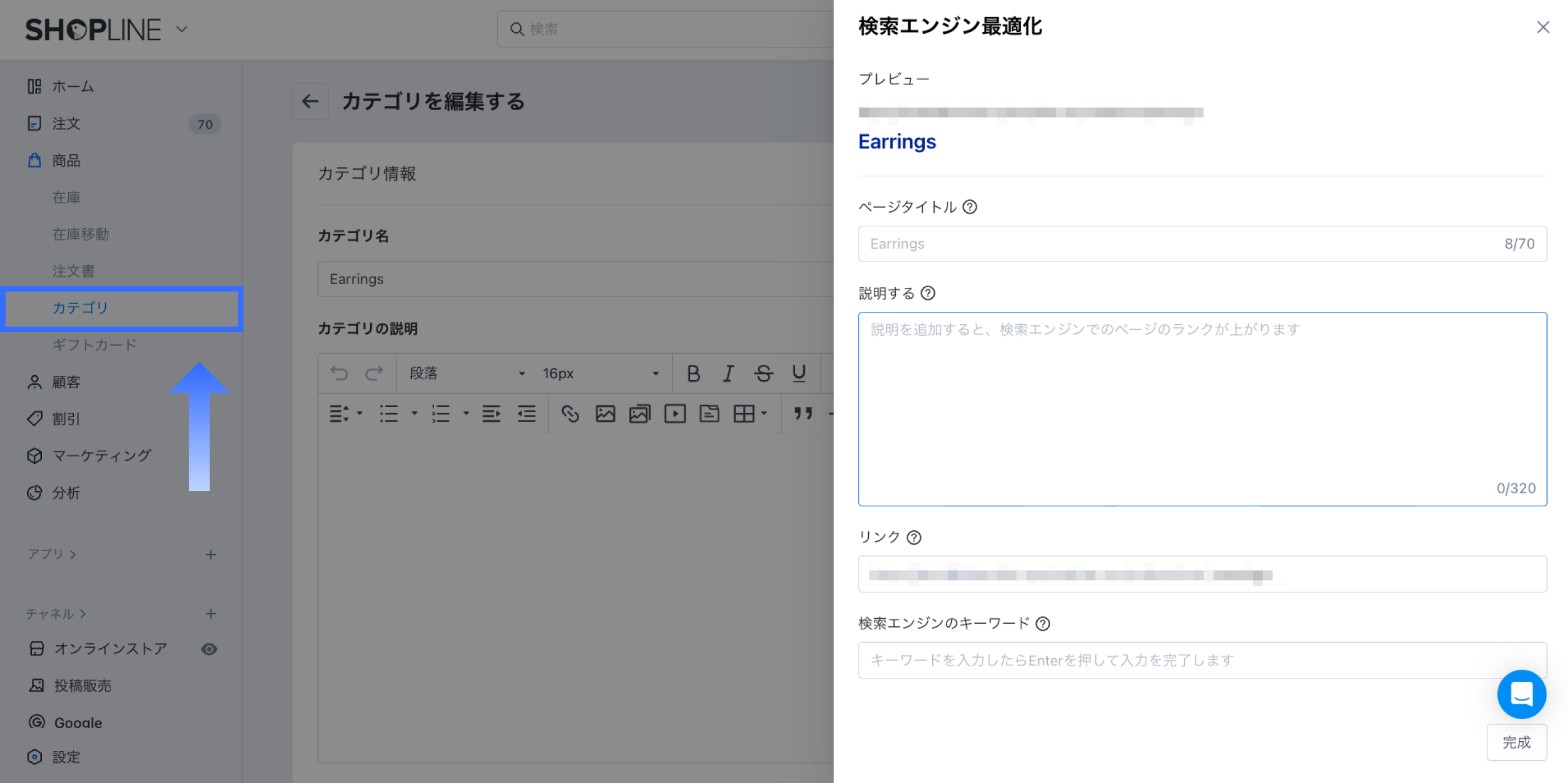The width and height of the screenshot is (1568, 783).
Task: Insert a bulleted list
Action: (389, 414)
